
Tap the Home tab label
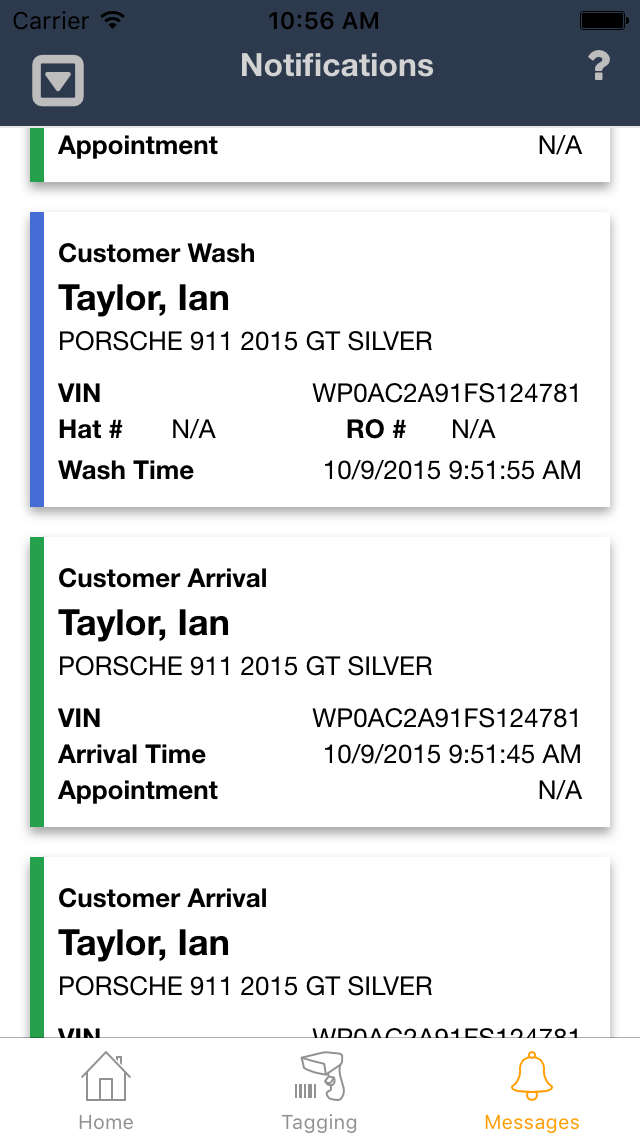click(x=106, y=1122)
